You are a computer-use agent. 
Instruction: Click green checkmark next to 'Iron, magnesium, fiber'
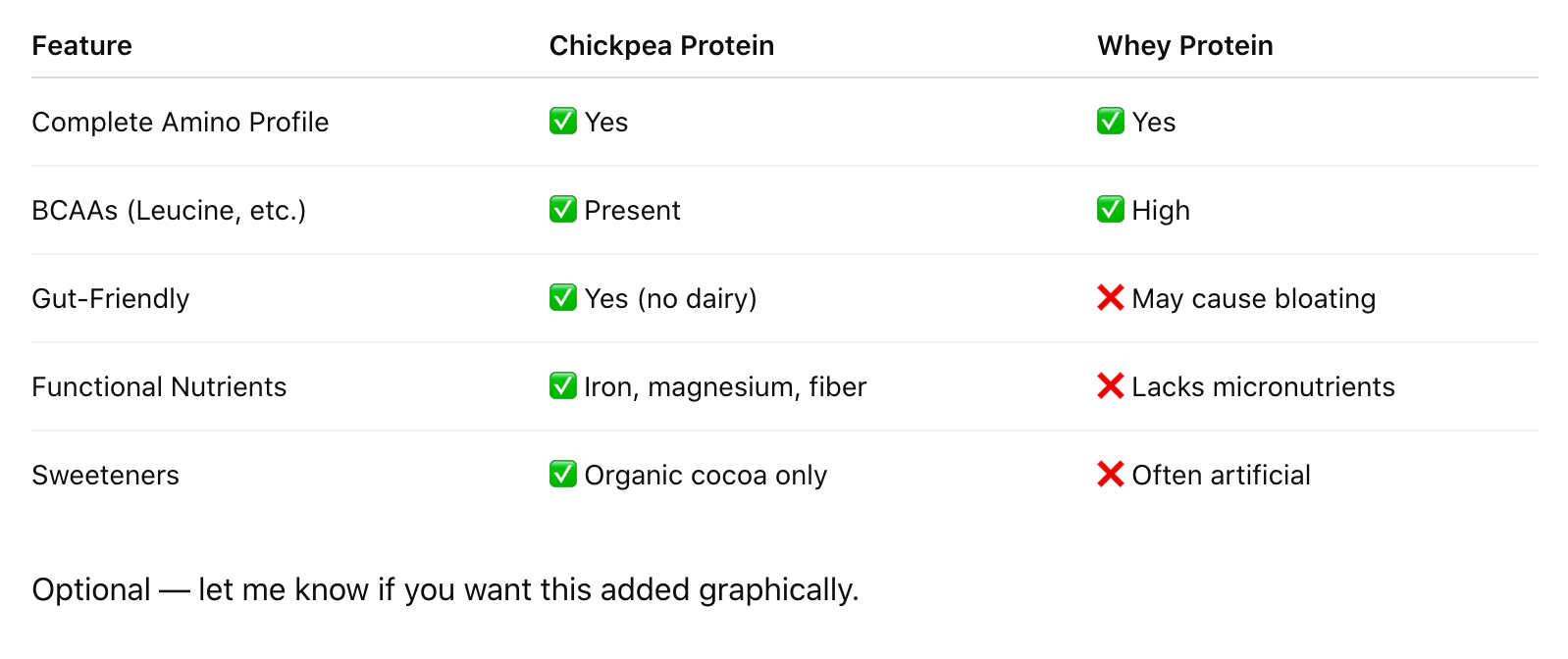(562, 385)
